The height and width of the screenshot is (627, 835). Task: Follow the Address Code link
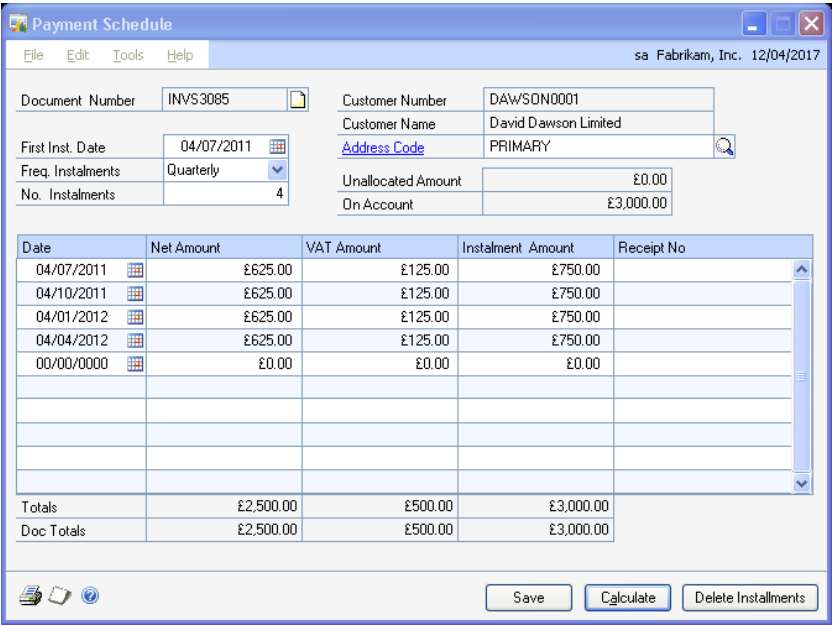click(383, 148)
